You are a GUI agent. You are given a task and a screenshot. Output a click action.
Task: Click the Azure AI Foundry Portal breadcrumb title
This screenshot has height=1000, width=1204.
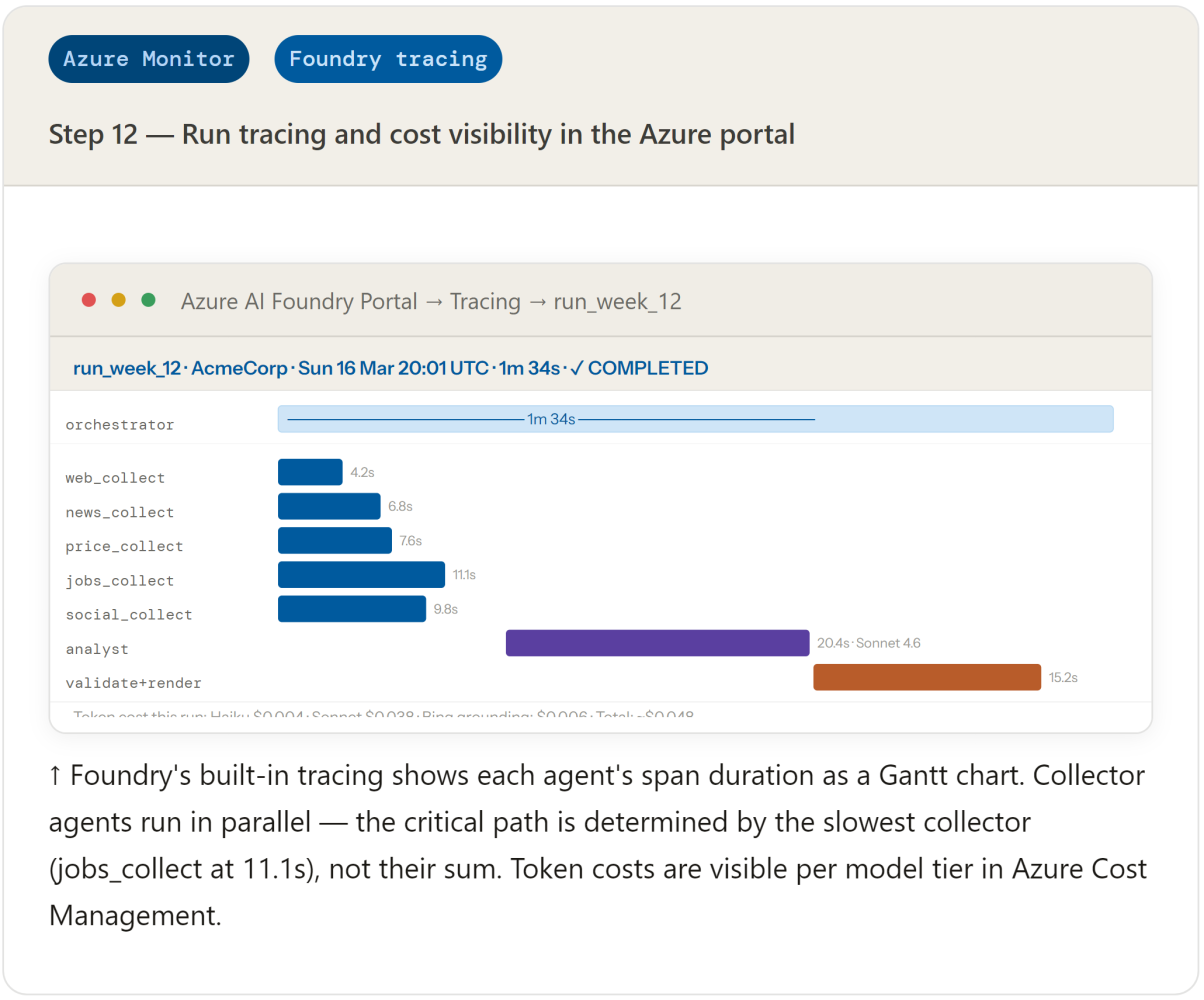pos(431,301)
